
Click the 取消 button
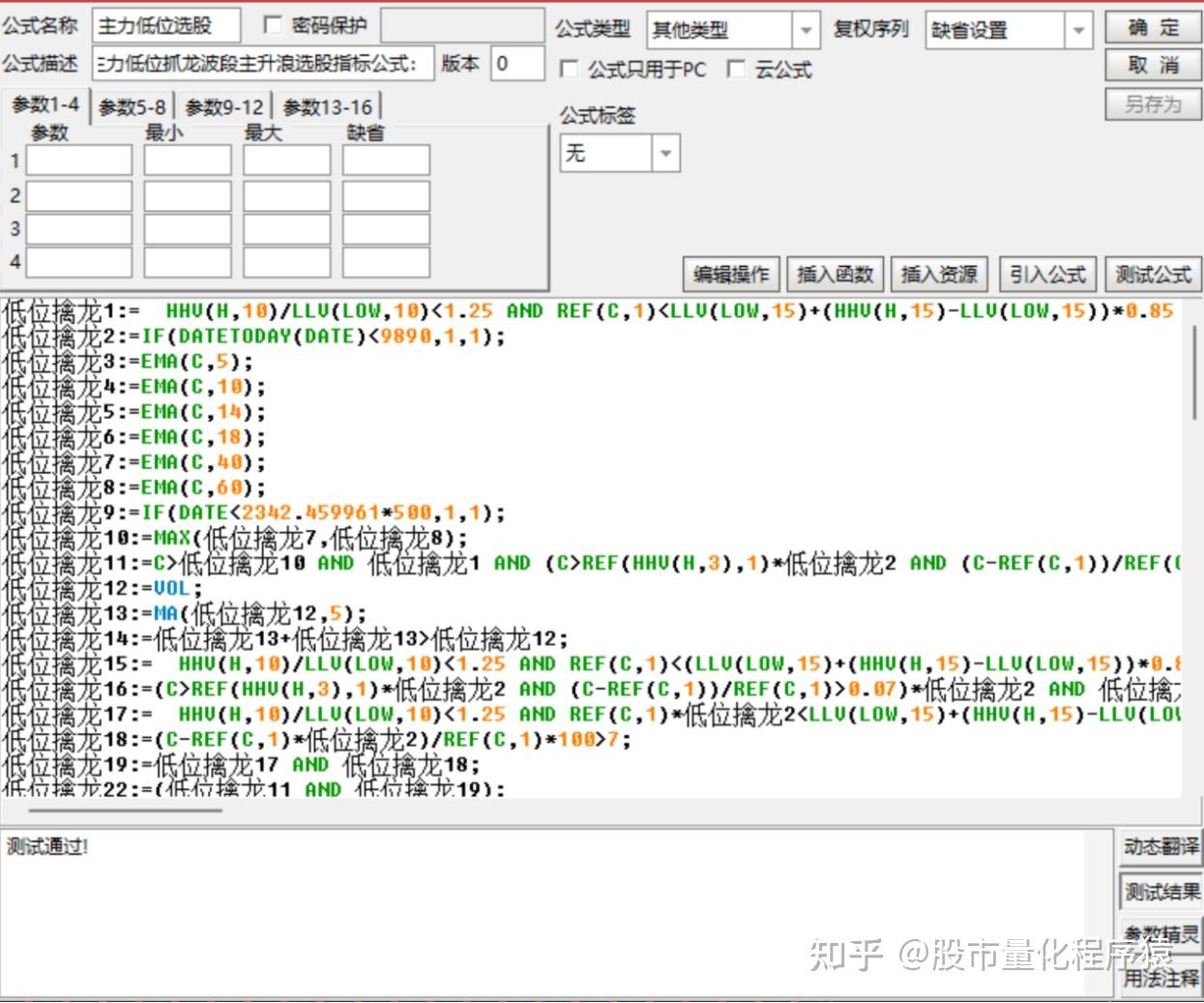pos(1153,65)
